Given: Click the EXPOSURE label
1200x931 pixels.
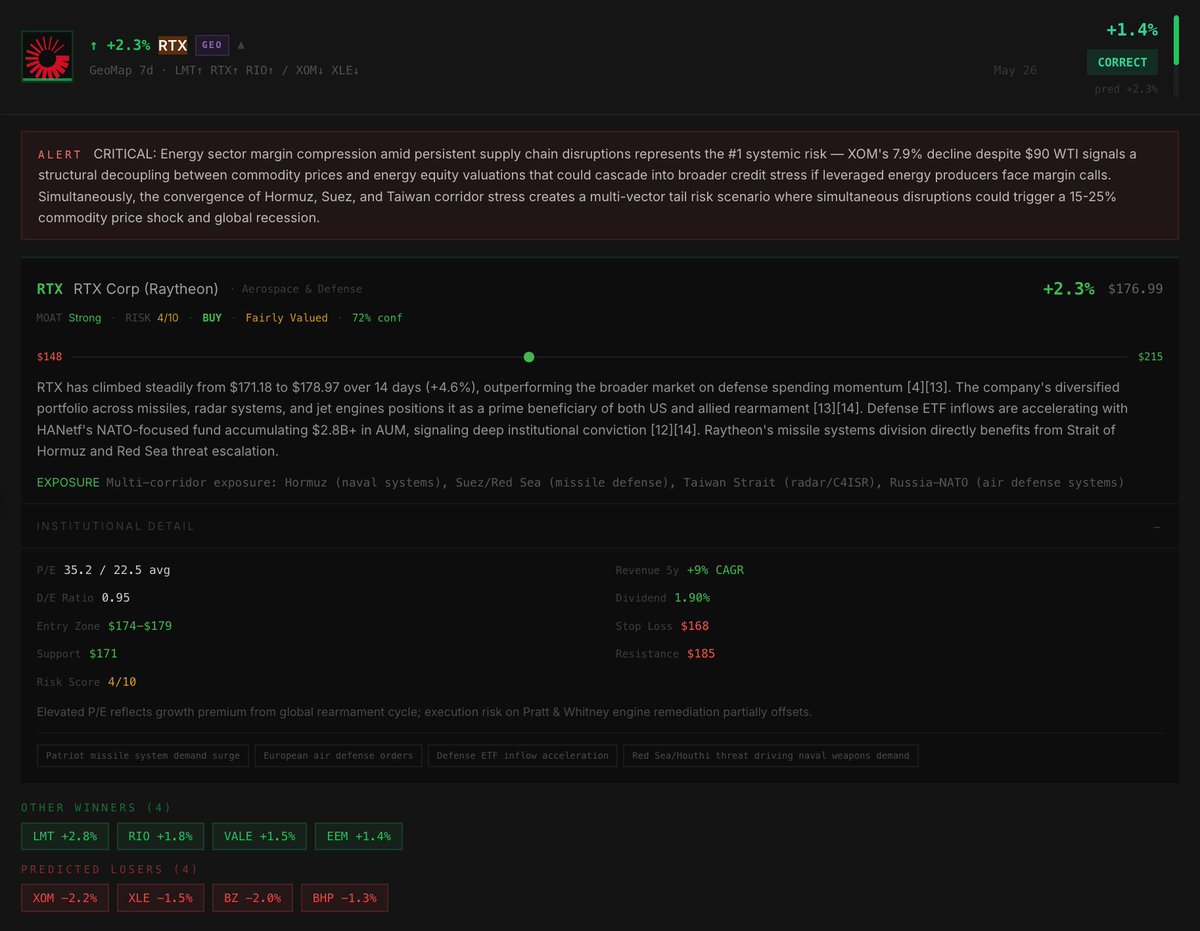Looking at the screenshot, I should 68,482.
